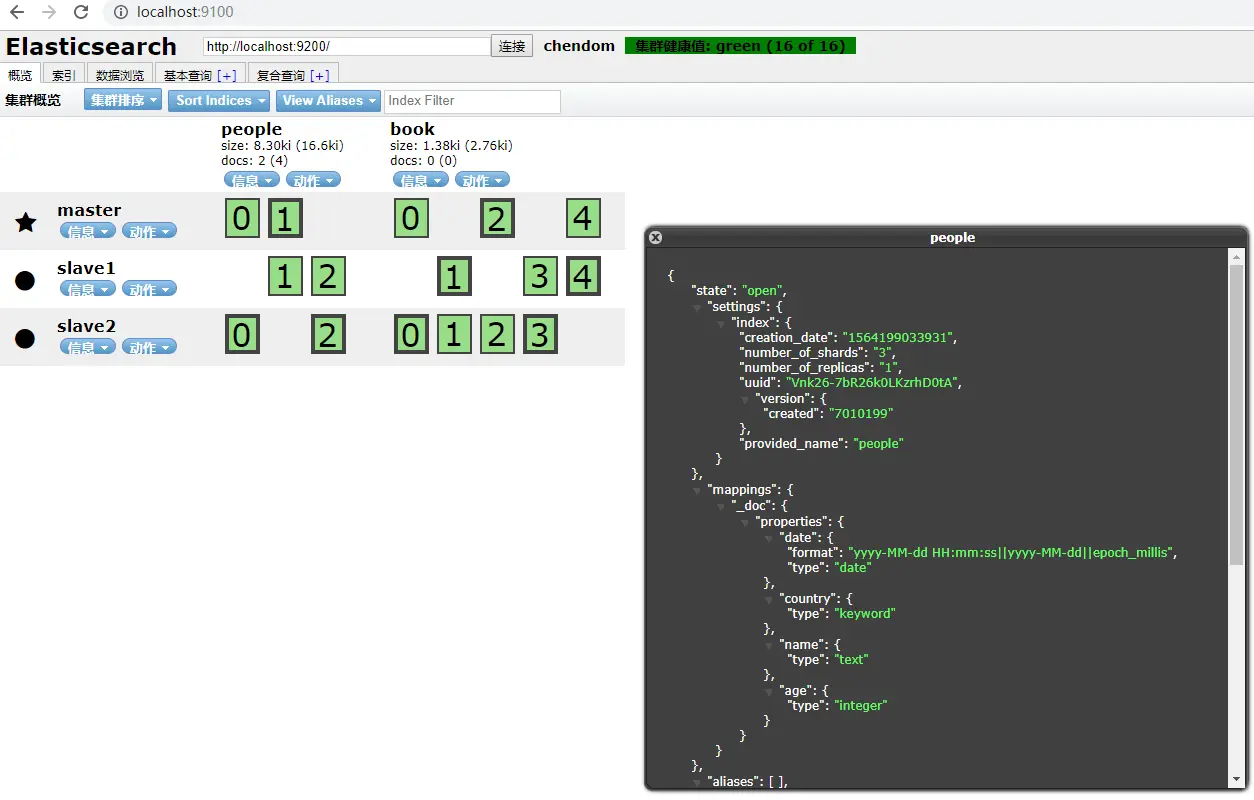Collapse the "index" node in JSON
1254x800 pixels.
click(722, 323)
